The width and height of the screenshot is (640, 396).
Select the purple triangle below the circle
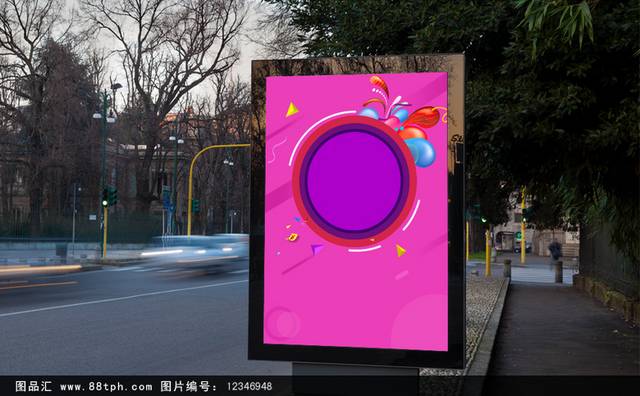point(316,249)
